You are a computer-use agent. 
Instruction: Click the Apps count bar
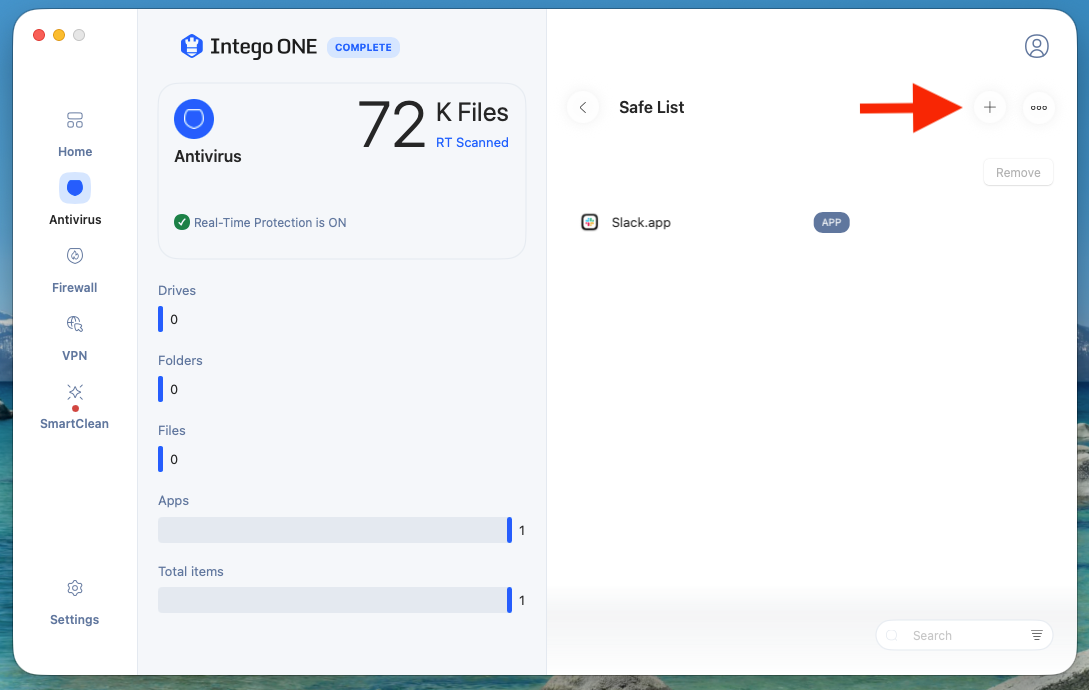pyautogui.click(x=335, y=529)
